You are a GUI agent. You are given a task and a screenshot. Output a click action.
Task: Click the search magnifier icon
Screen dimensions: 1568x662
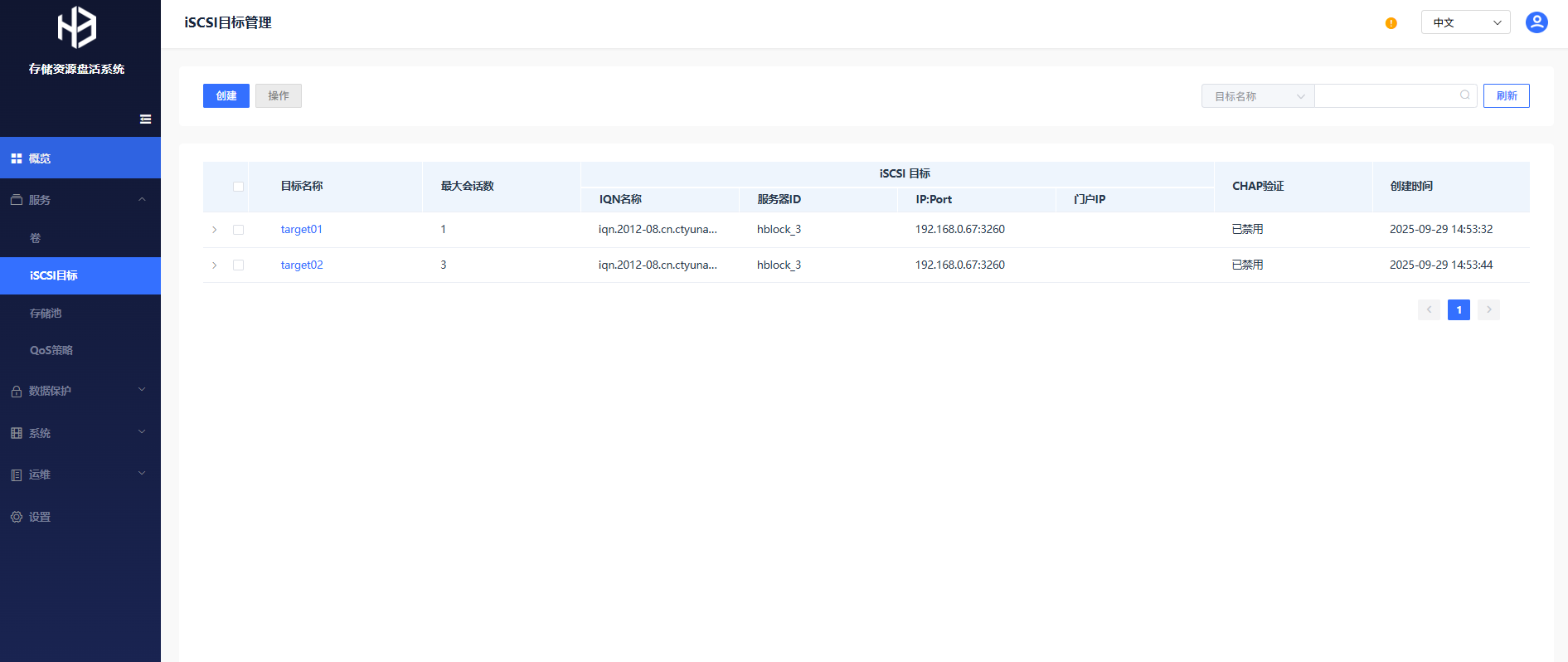pos(1464,95)
